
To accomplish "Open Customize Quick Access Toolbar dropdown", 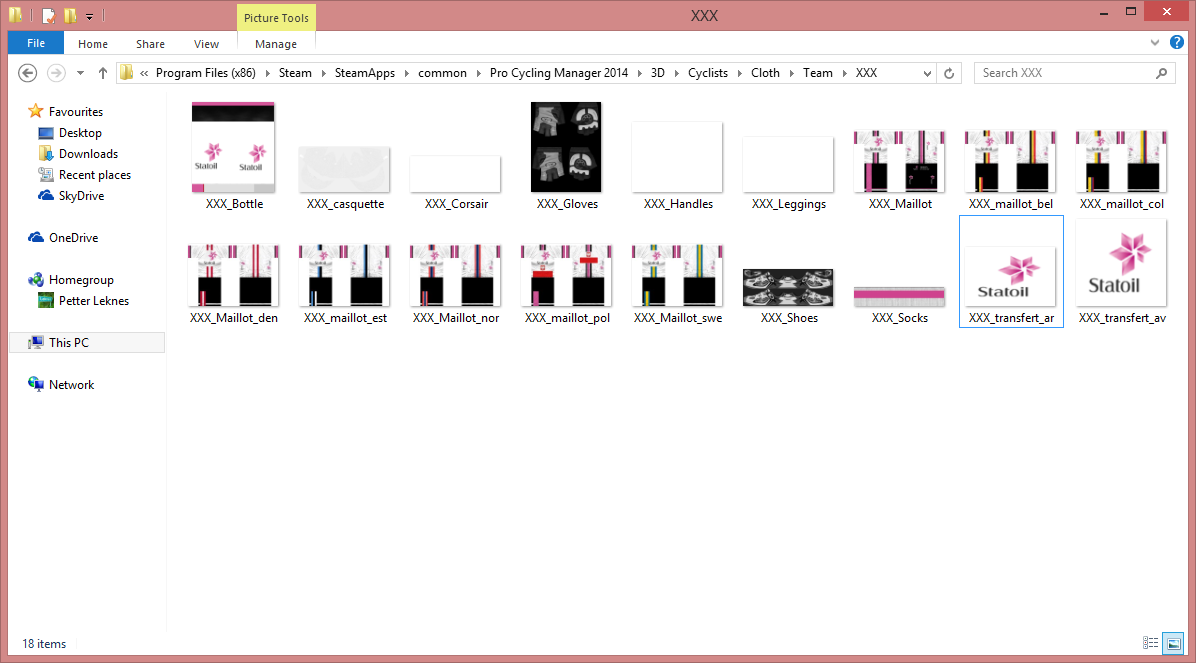I will pyautogui.click(x=90, y=17).
